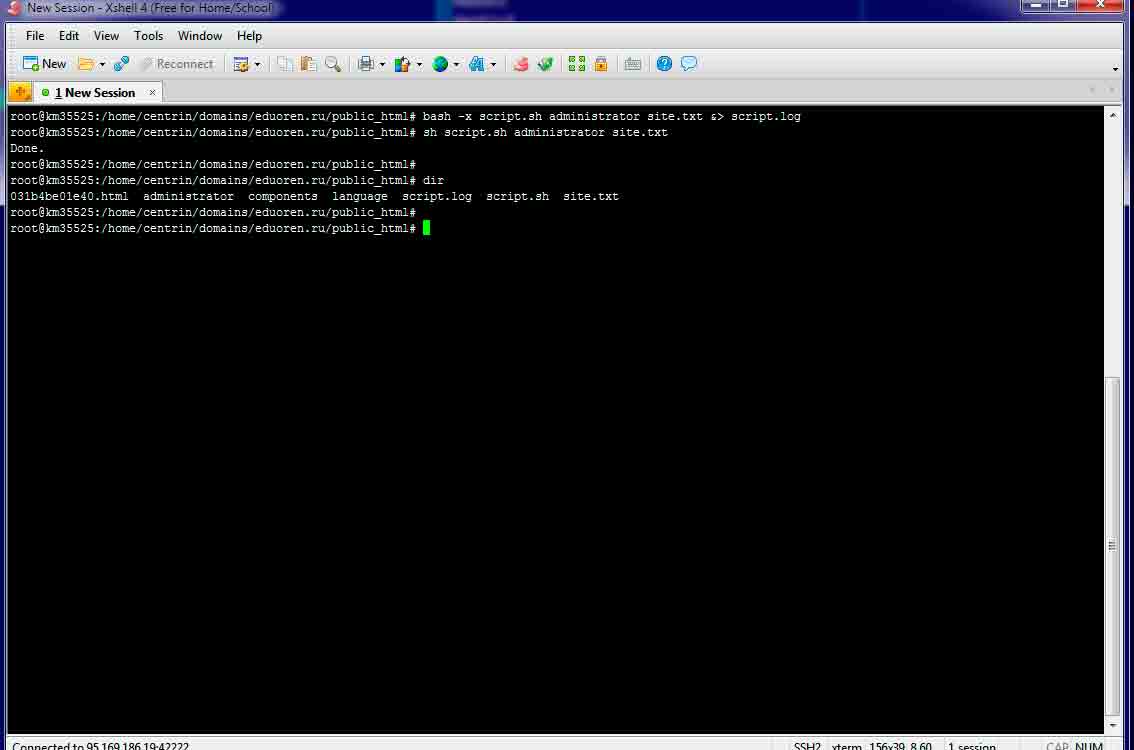Click the Copy icon in toolbar

click(285, 64)
